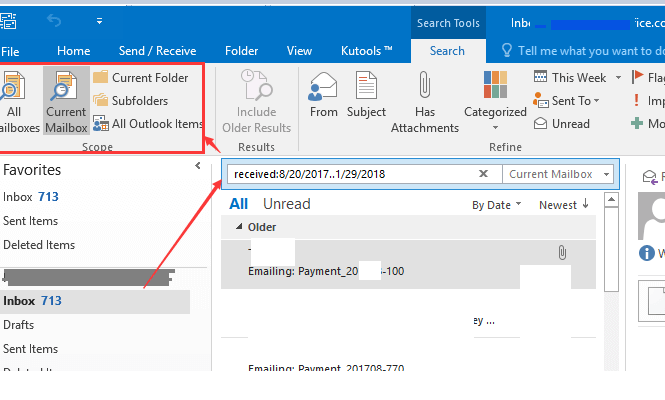This screenshot has height=400, width=665.
Task: Click the attachment paperclip on first message
Action: pyautogui.click(x=562, y=252)
